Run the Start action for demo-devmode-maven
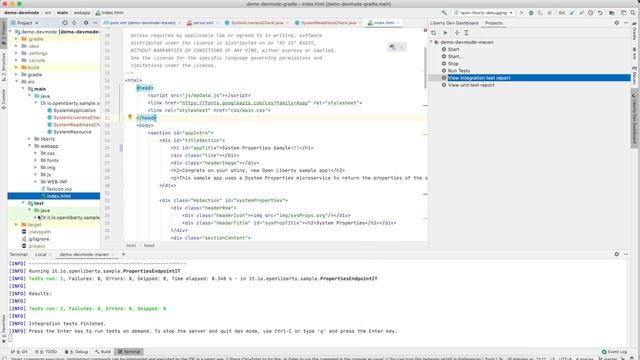Viewport: 640px width, 360px height. coord(453,49)
